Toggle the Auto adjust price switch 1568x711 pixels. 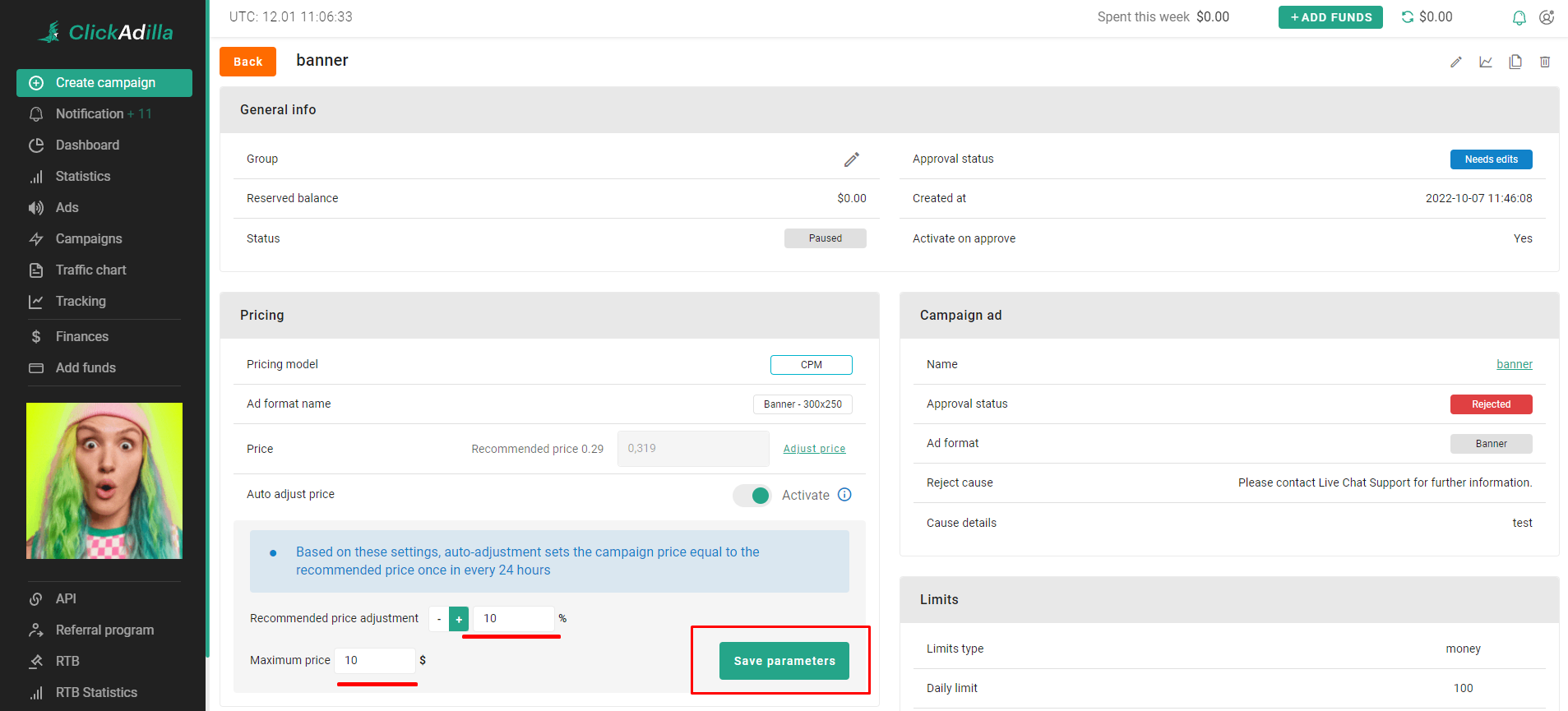(x=752, y=496)
